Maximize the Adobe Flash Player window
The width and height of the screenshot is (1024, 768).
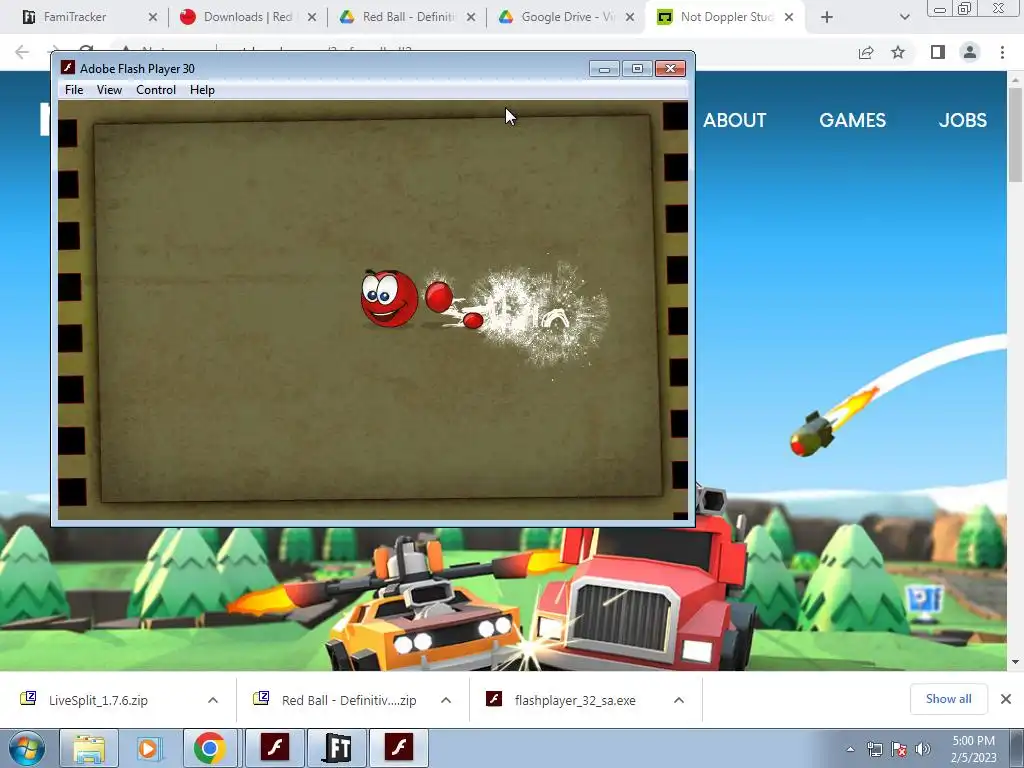pyautogui.click(x=637, y=69)
